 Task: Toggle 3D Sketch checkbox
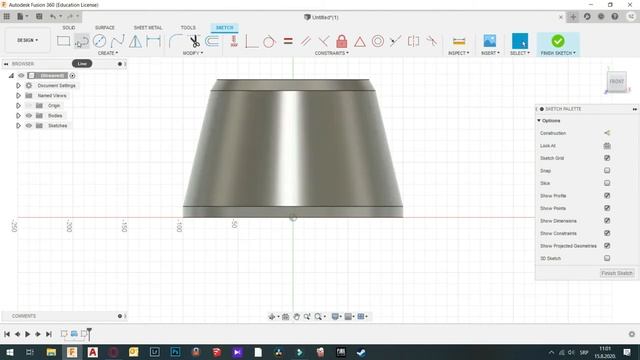point(607,258)
